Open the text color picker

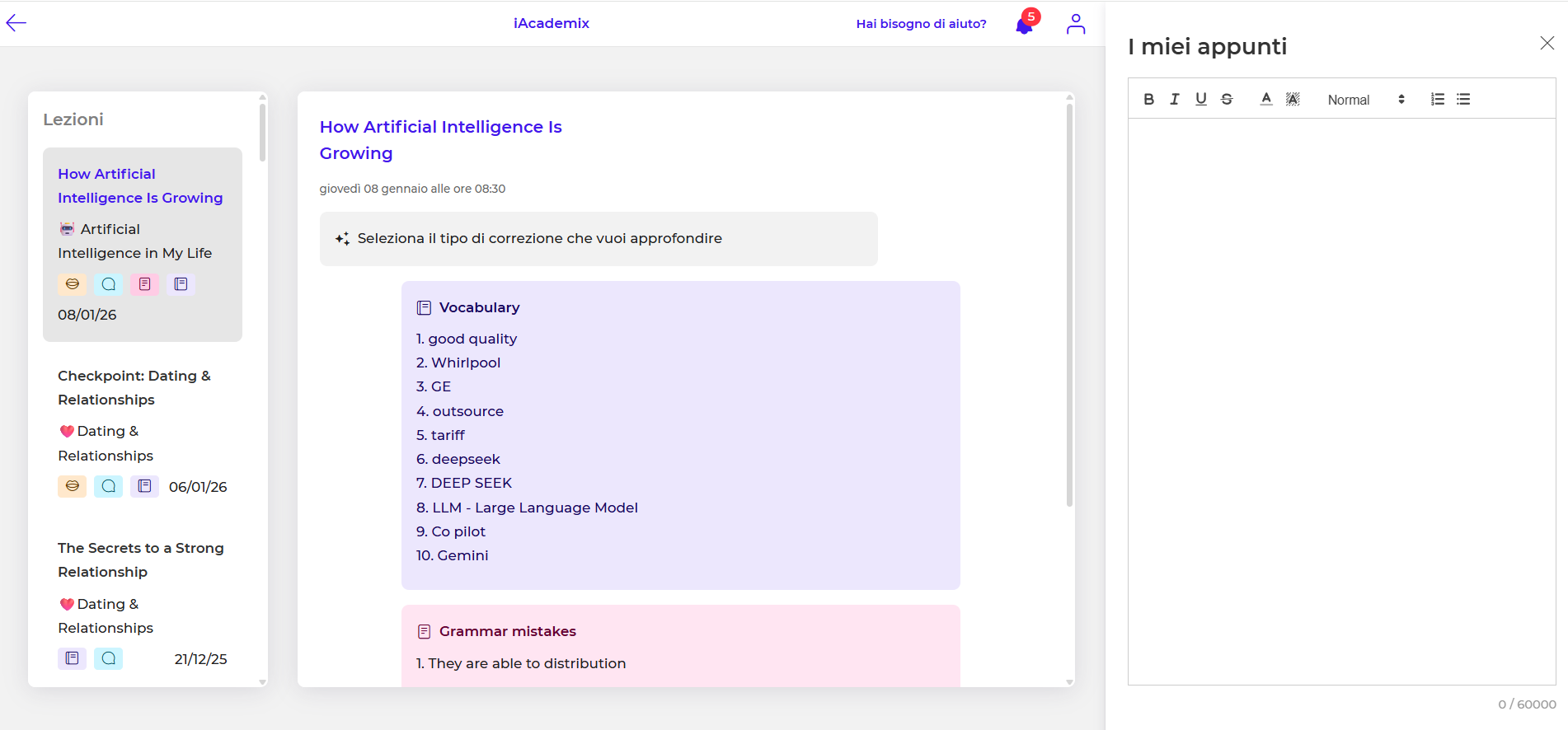pyautogui.click(x=1266, y=100)
